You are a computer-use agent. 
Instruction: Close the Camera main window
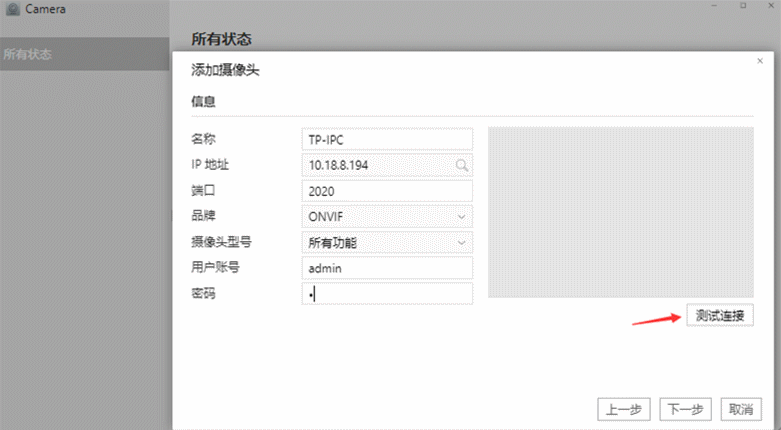pos(771,5)
